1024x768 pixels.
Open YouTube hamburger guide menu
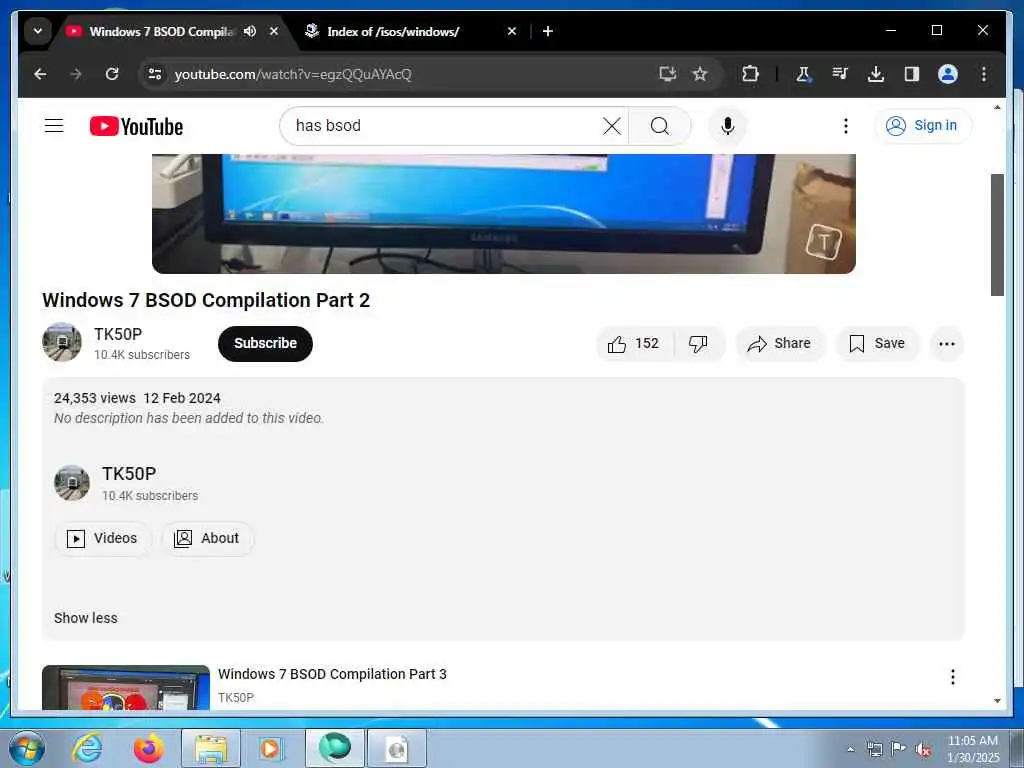coord(54,125)
